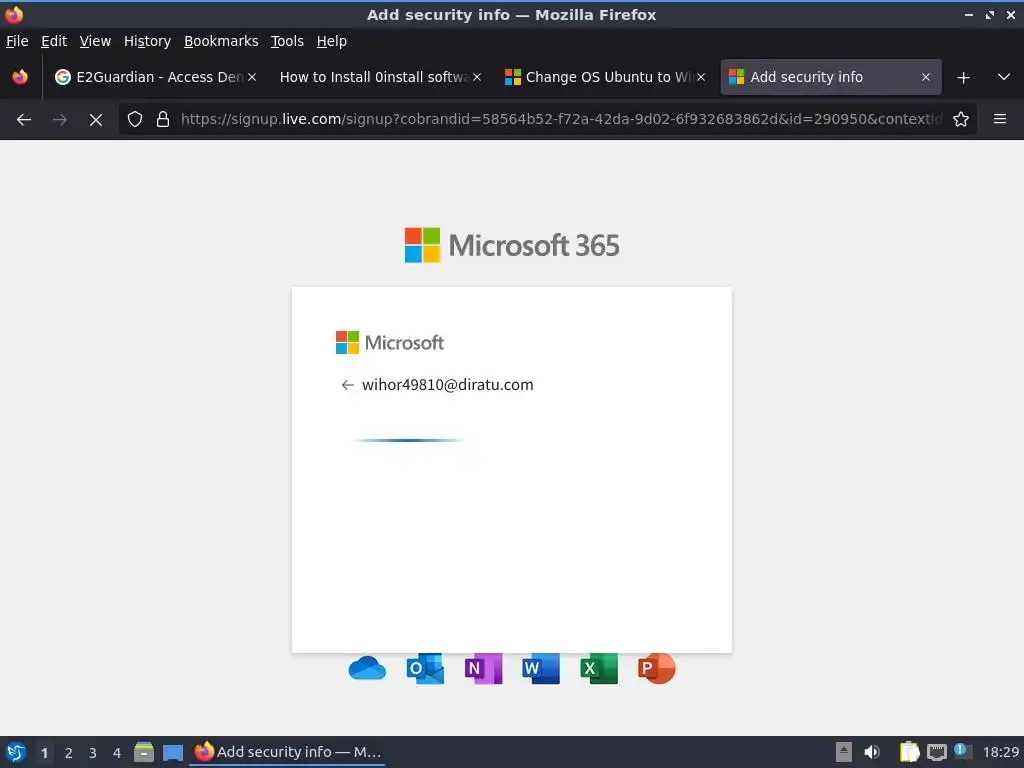Click the OneNote icon

pyautogui.click(x=483, y=668)
